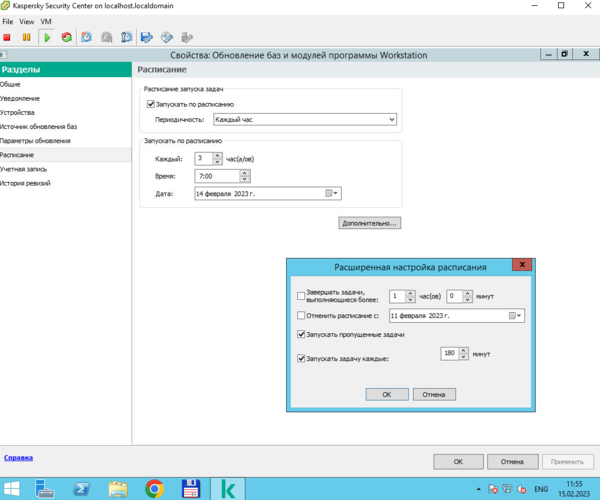Decrease the Каждый hours spinner value
This screenshot has width=600, height=500.
(217, 161)
